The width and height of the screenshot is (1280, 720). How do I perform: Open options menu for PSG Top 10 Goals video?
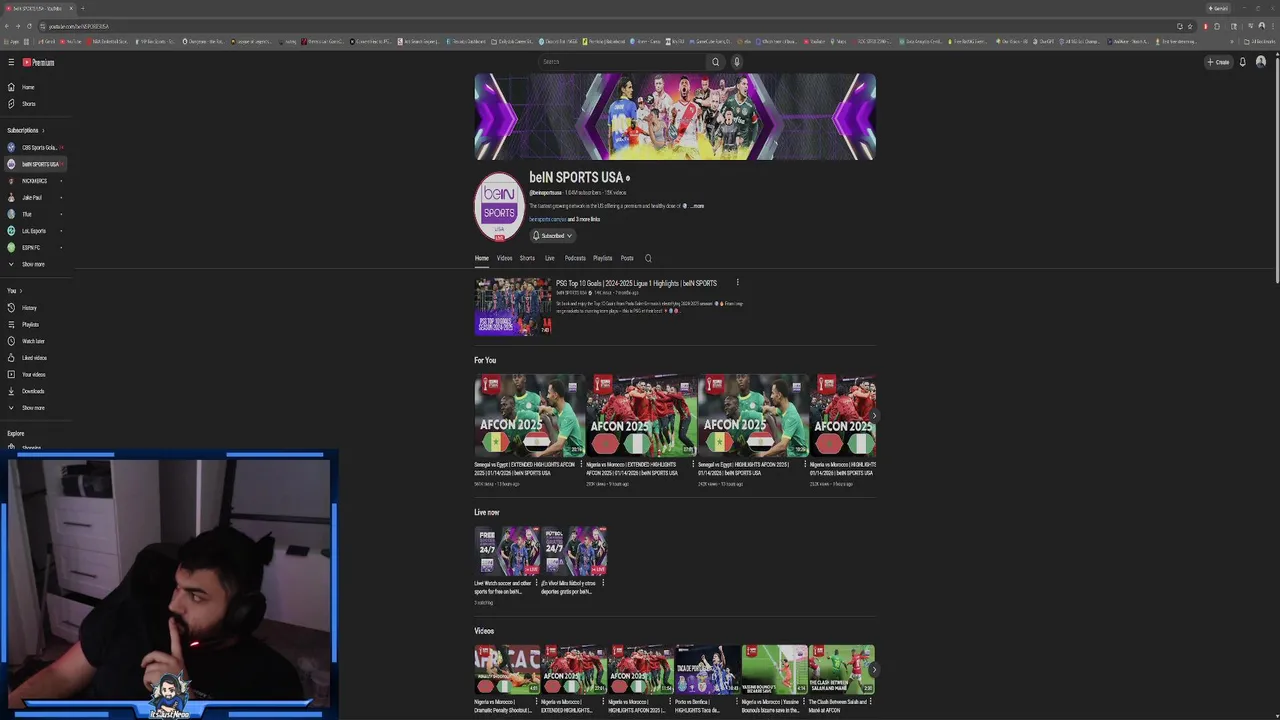coord(738,283)
